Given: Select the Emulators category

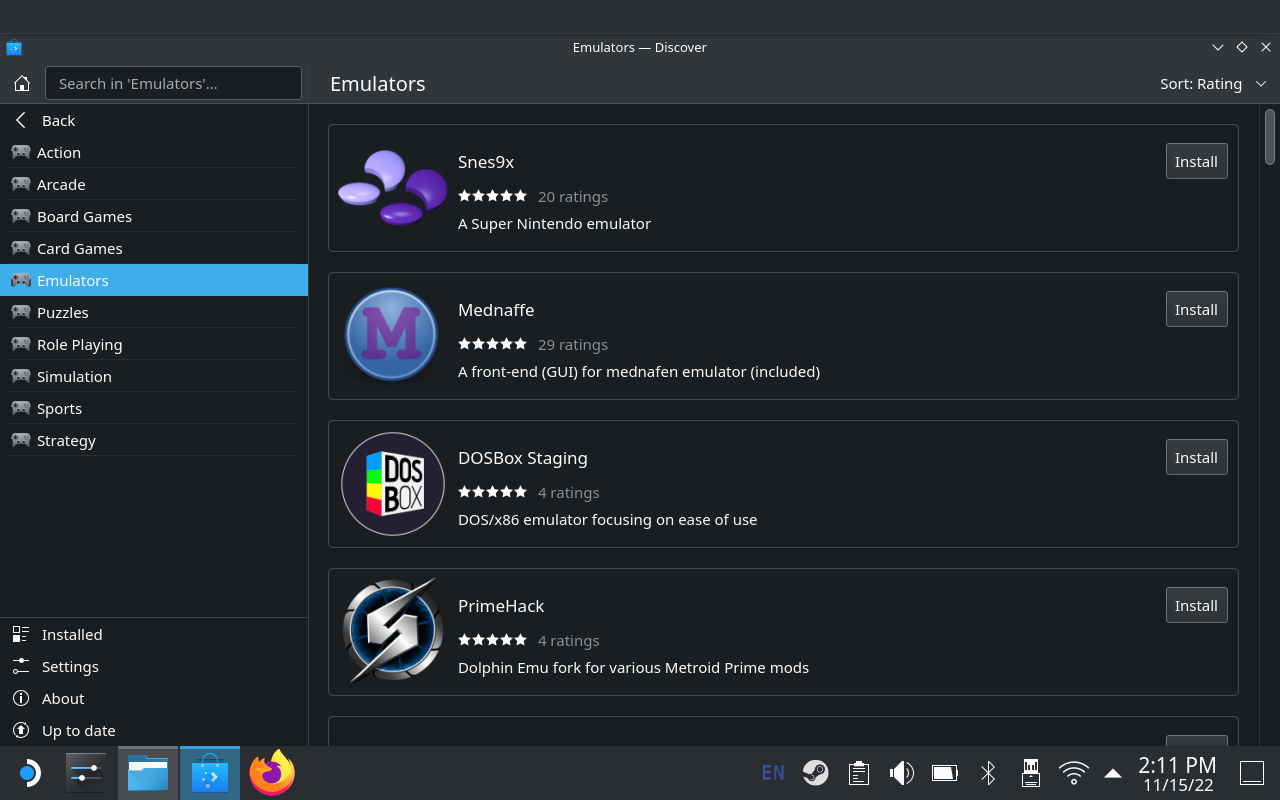Looking at the screenshot, I should pos(72,280).
